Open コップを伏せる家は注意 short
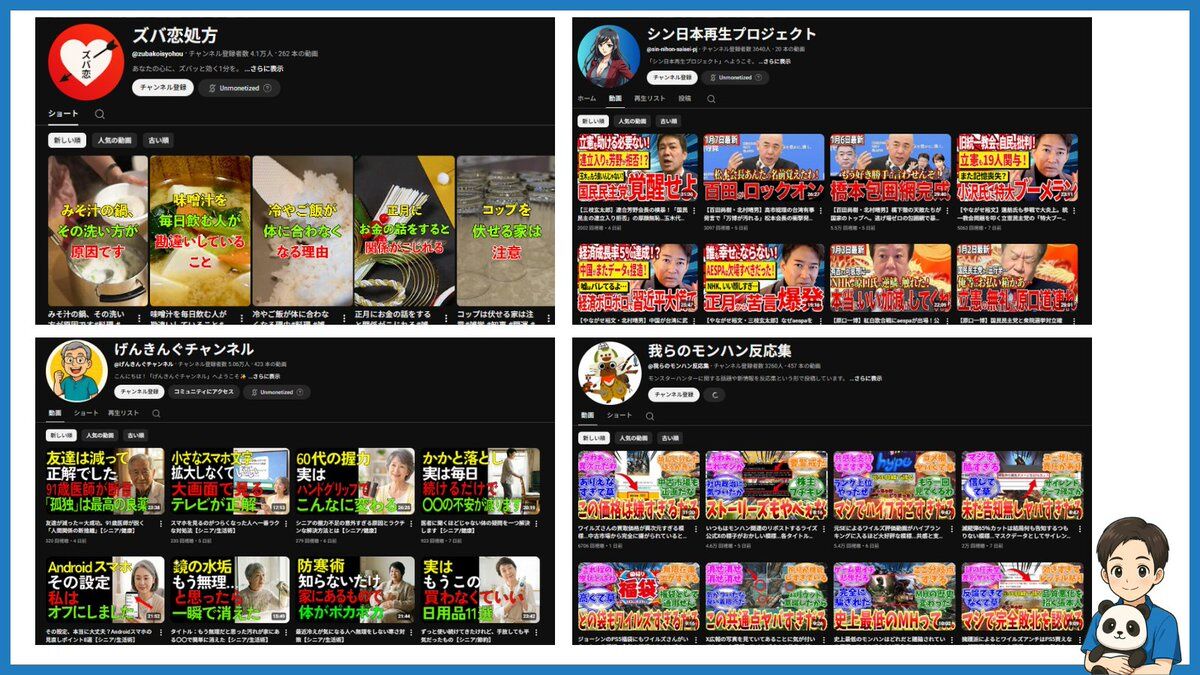The height and width of the screenshot is (675, 1200). tap(505, 231)
